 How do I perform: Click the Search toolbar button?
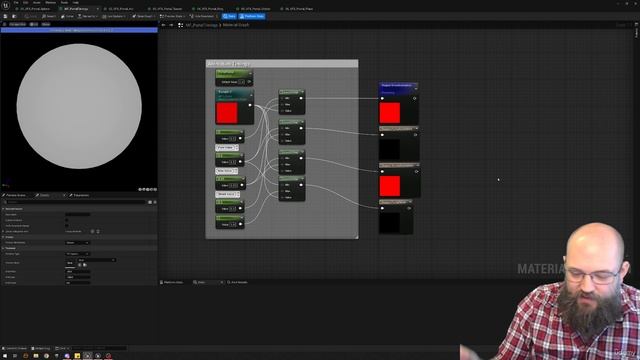pos(49,16)
